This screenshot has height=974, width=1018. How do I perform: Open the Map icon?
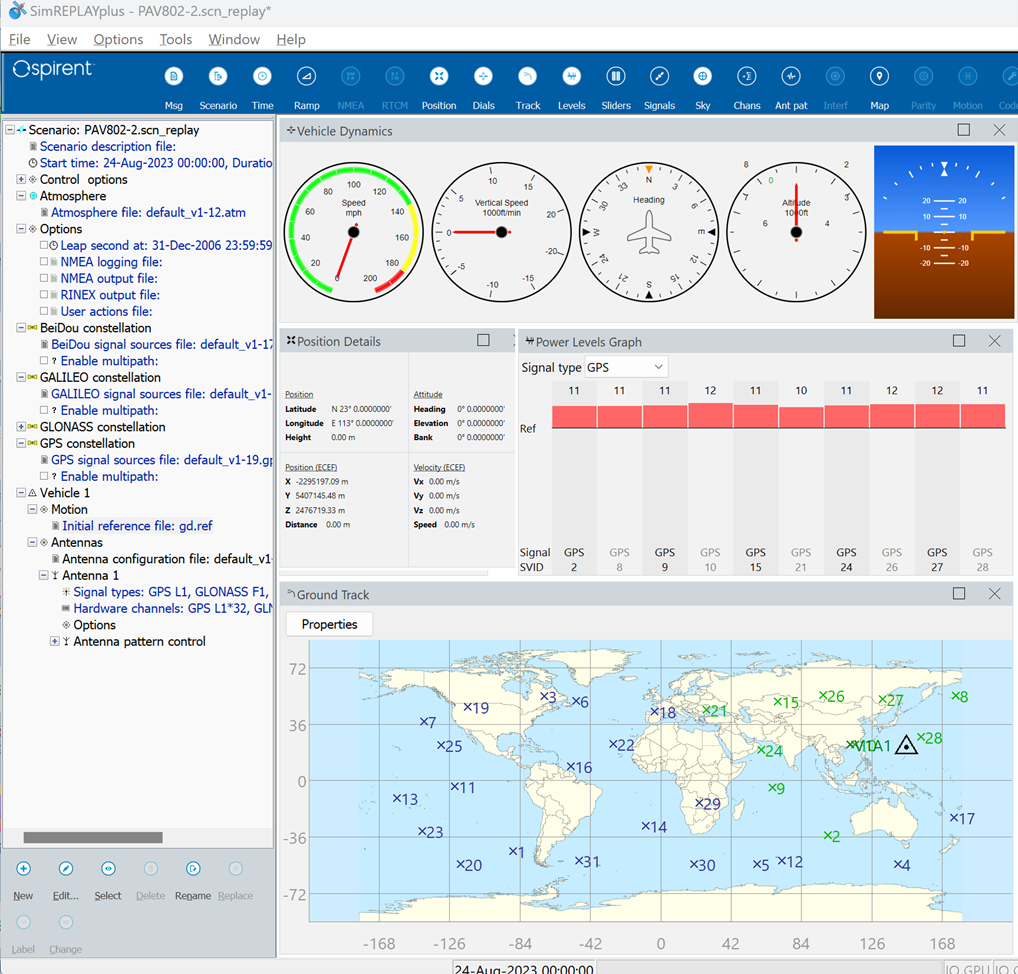pos(879,77)
